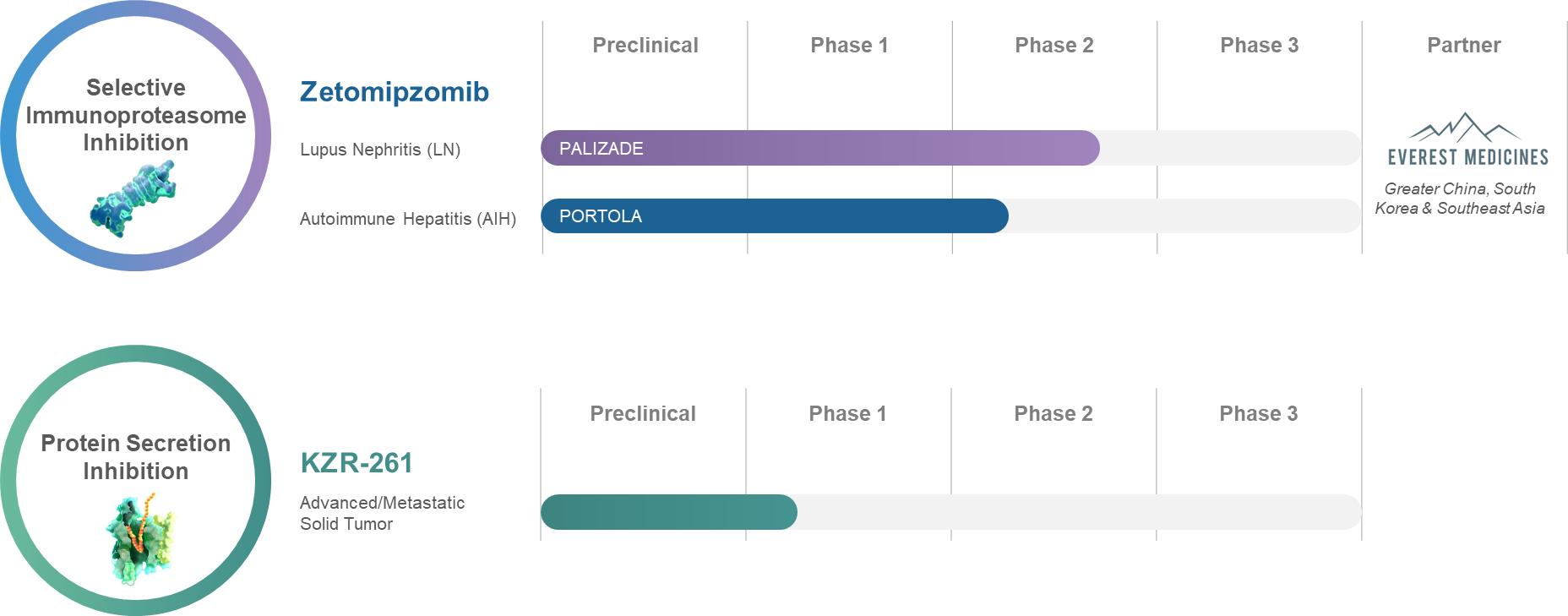The width and height of the screenshot is (1568, 616).
Task: Click the protein secretion molecule image
Action: [x=141, y=539]
